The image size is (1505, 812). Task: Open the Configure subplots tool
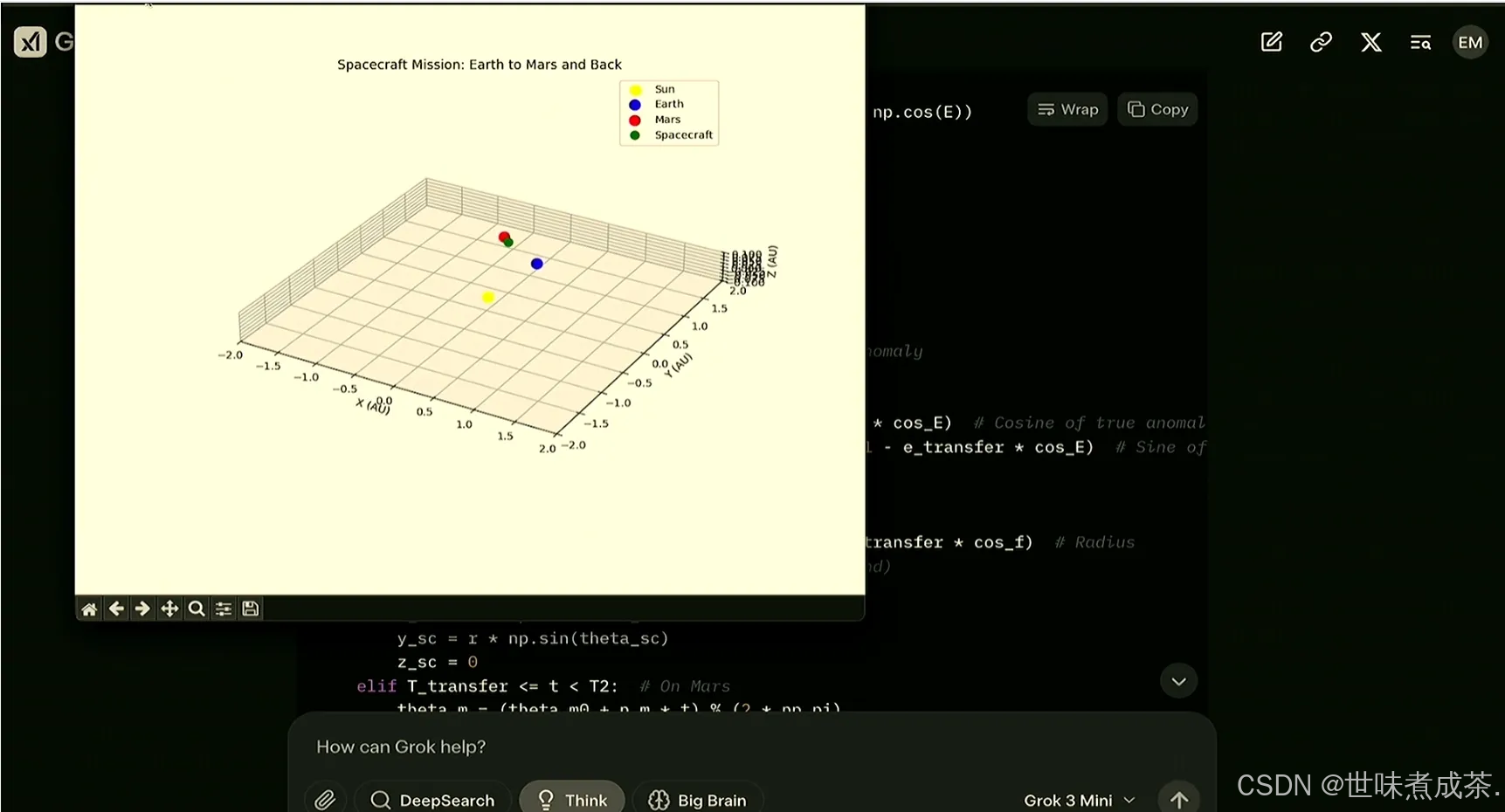point(224,609)
